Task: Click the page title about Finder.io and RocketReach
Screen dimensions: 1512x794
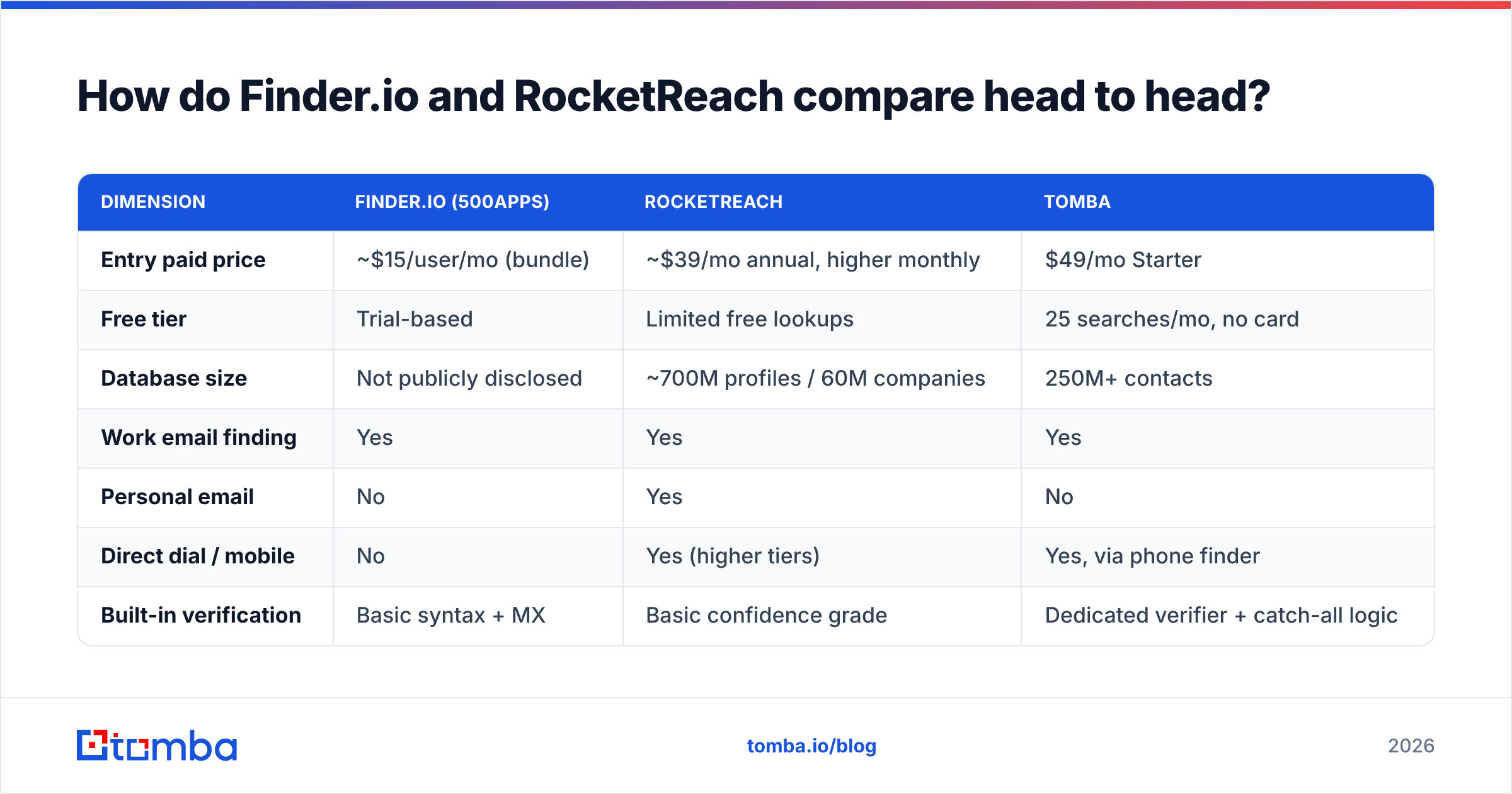Action: click(x=673, y=96)
